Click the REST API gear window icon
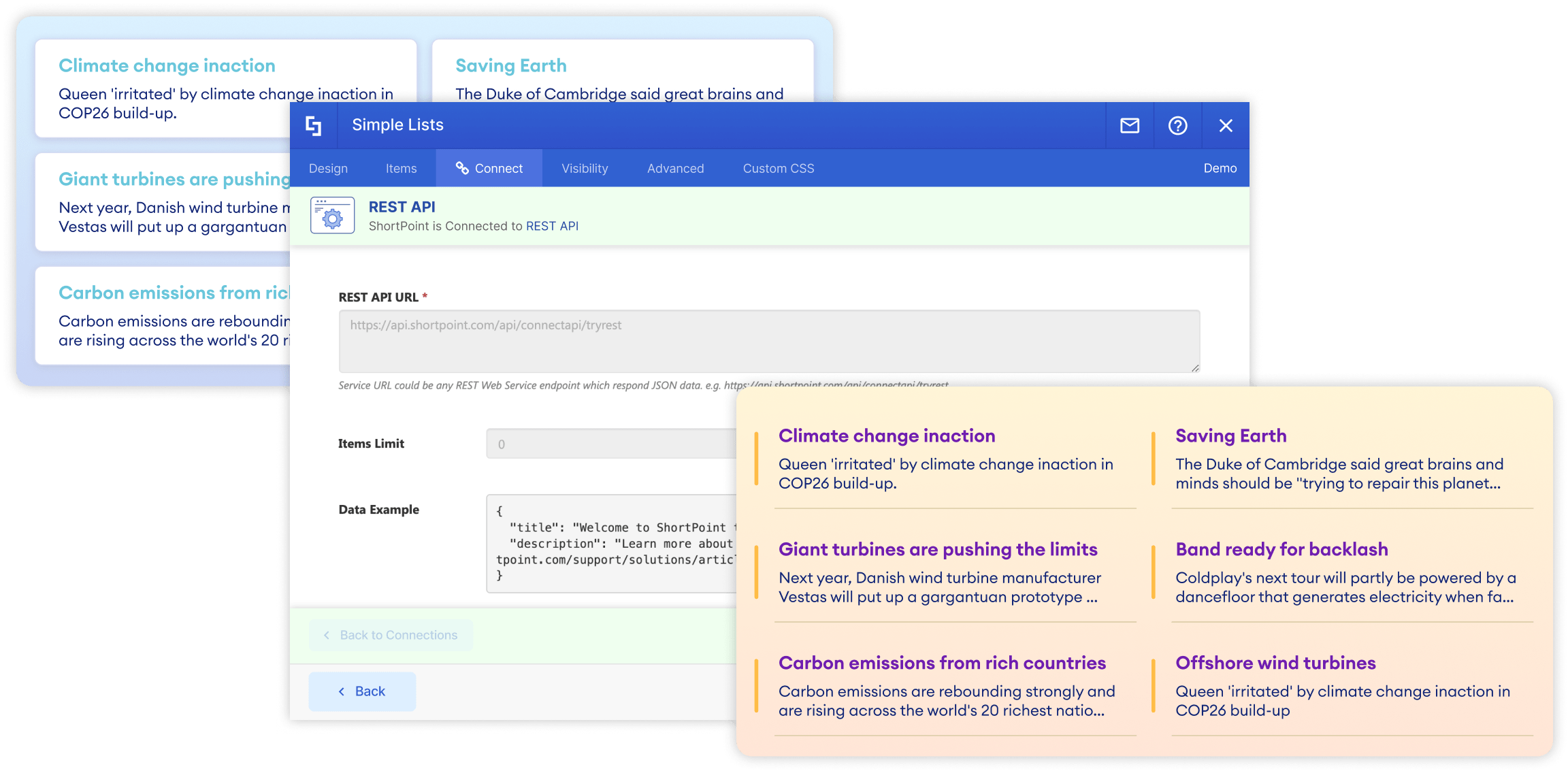 (332, 216)
